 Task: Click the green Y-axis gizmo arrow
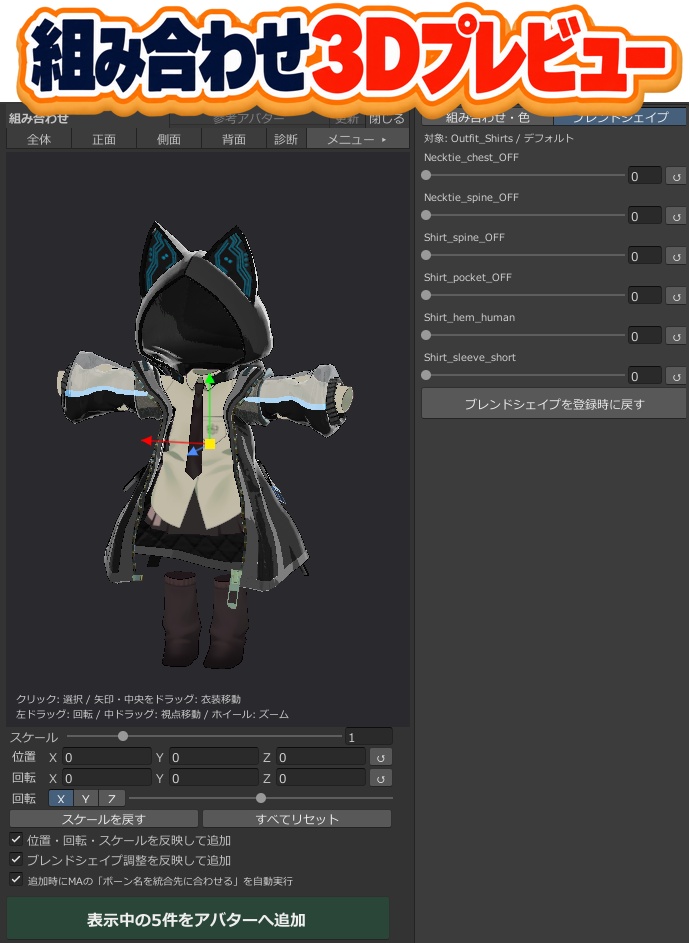pos(209,379)
